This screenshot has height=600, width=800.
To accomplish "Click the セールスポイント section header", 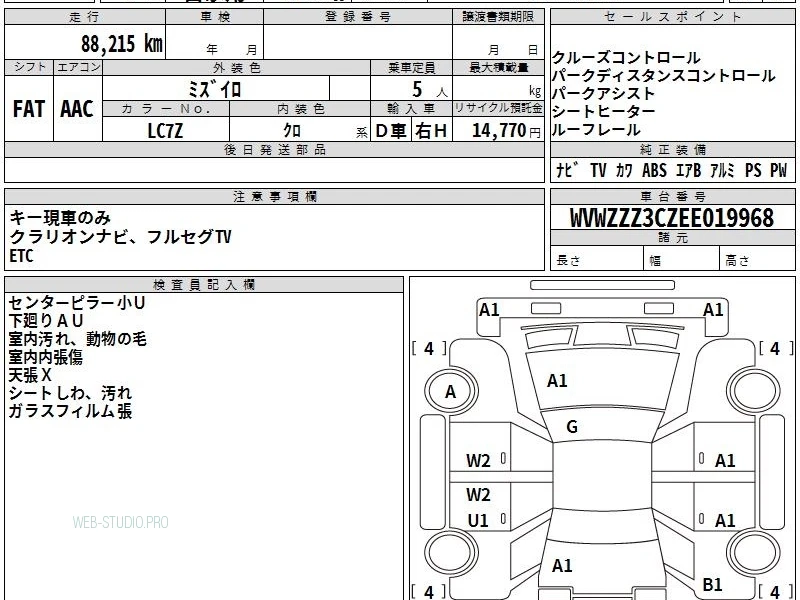I will [x=672, y=17].
